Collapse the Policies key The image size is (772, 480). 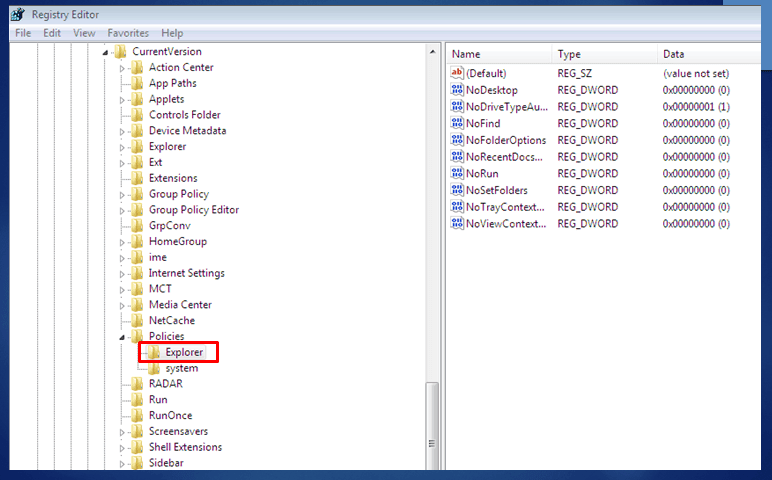[122, 337]
